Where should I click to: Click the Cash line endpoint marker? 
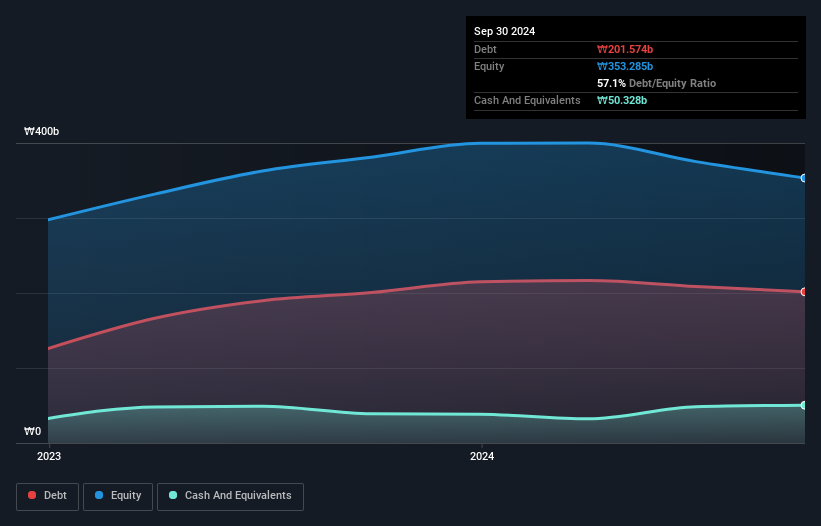(x=804, y=405)
